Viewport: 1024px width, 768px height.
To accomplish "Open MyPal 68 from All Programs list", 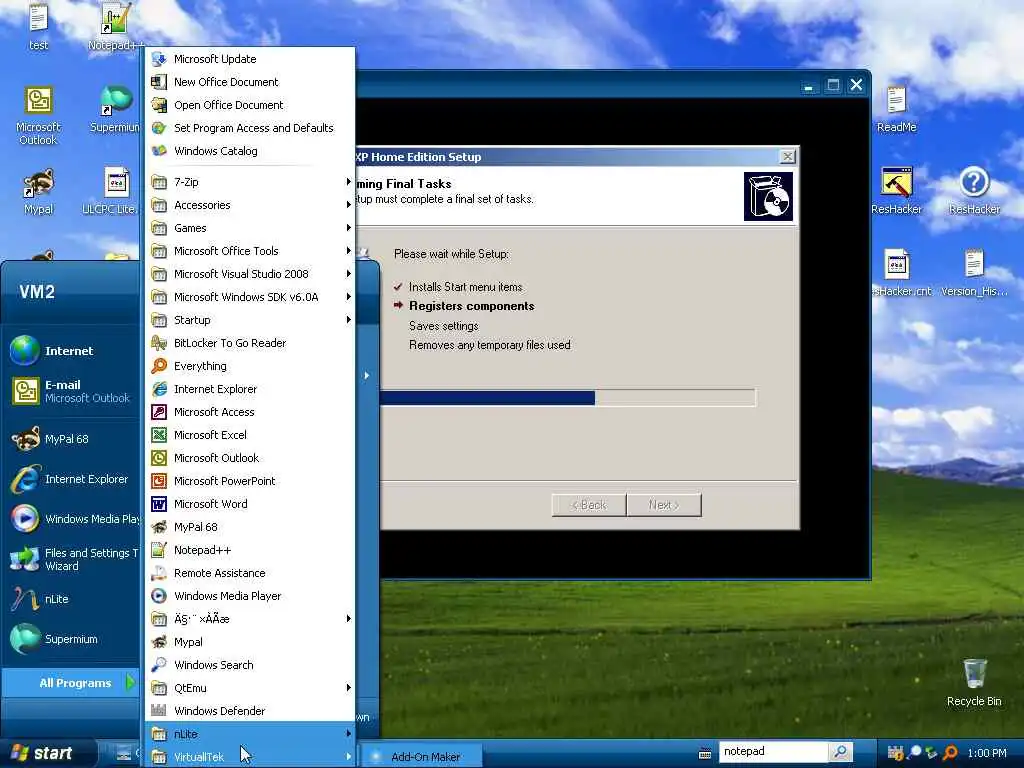I will 250,527.
